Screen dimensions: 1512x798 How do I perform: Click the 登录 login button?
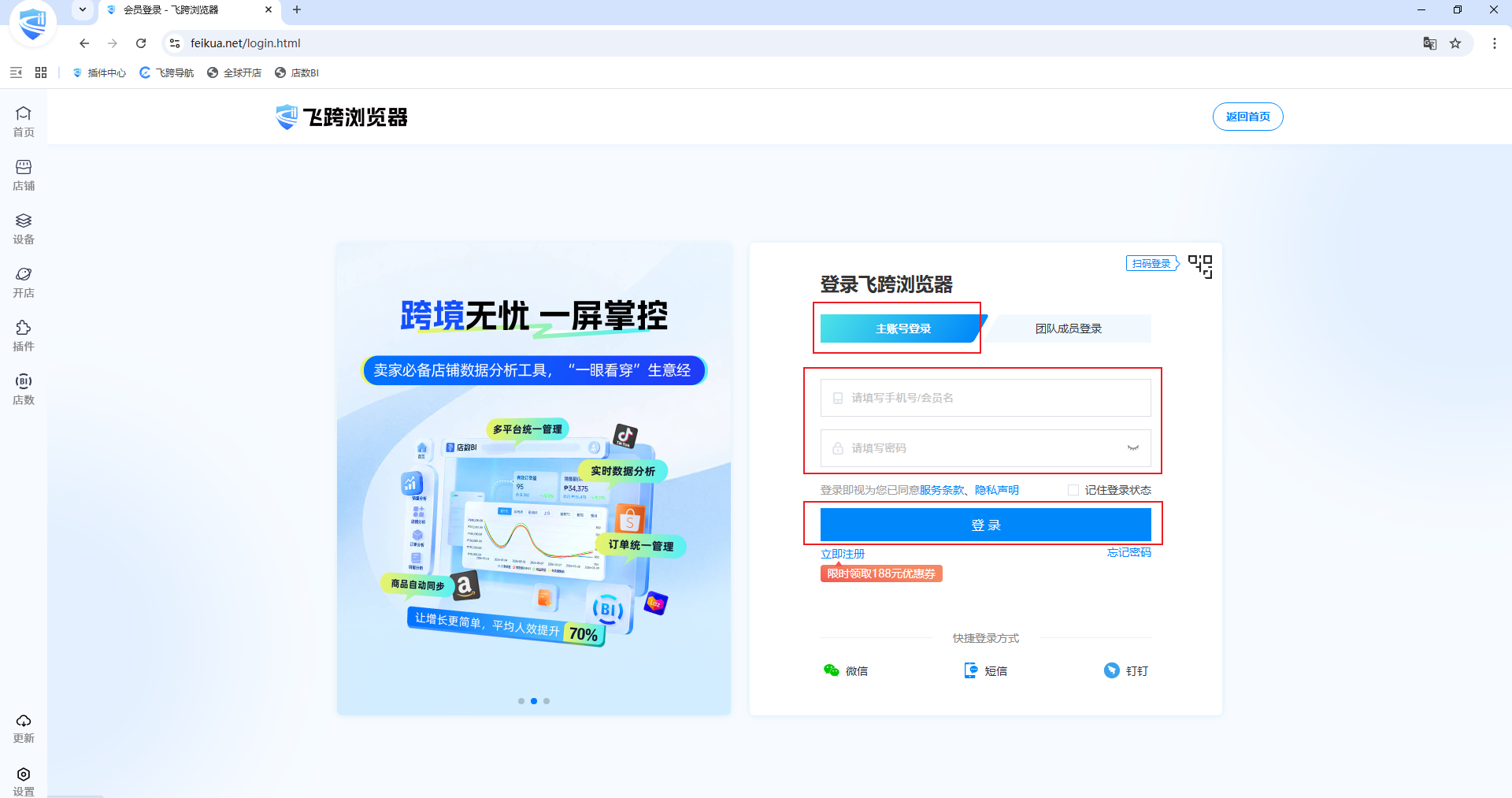[x=986, y=525]
